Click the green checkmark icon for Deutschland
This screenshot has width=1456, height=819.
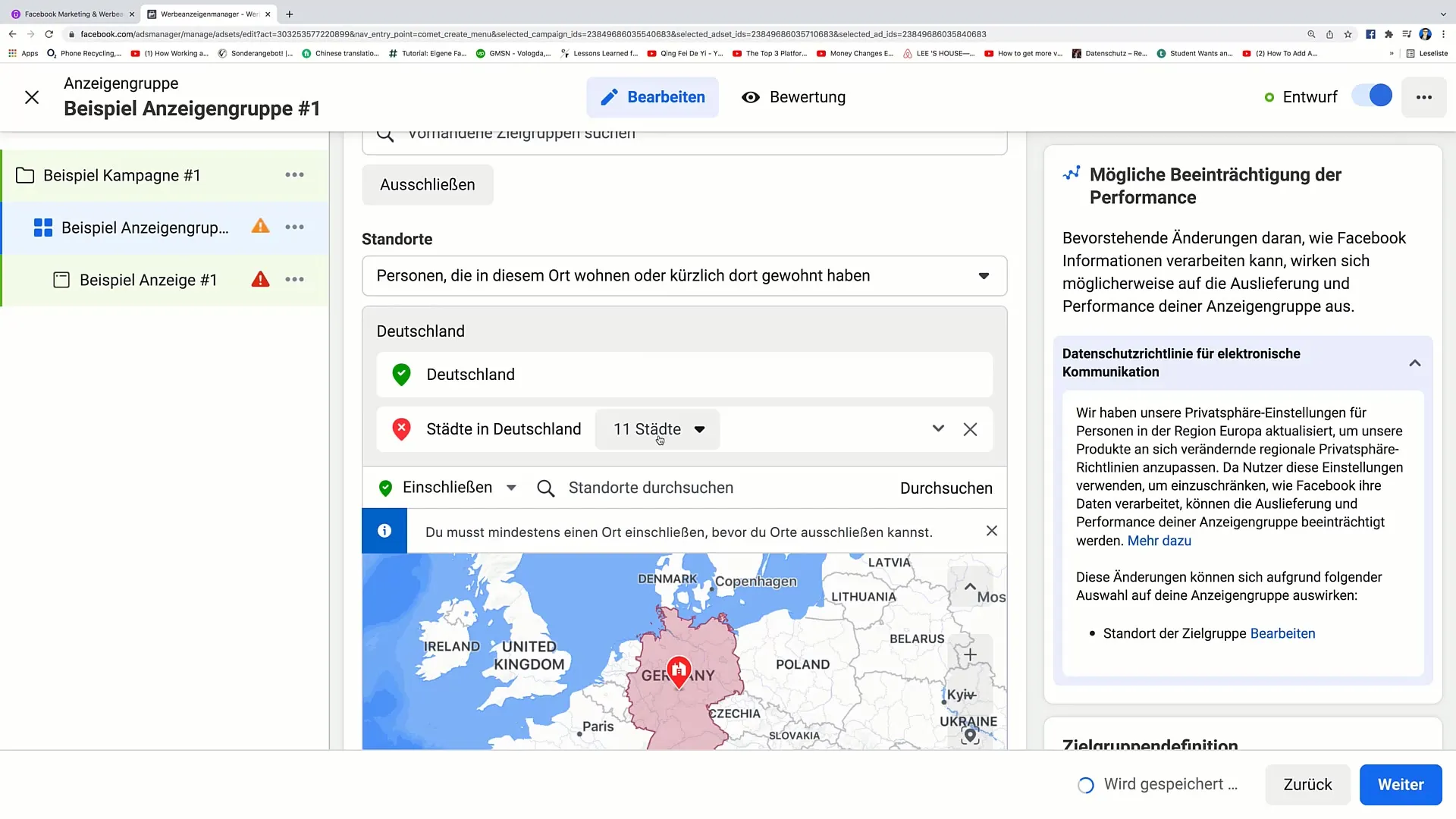(x=402, y=374)
